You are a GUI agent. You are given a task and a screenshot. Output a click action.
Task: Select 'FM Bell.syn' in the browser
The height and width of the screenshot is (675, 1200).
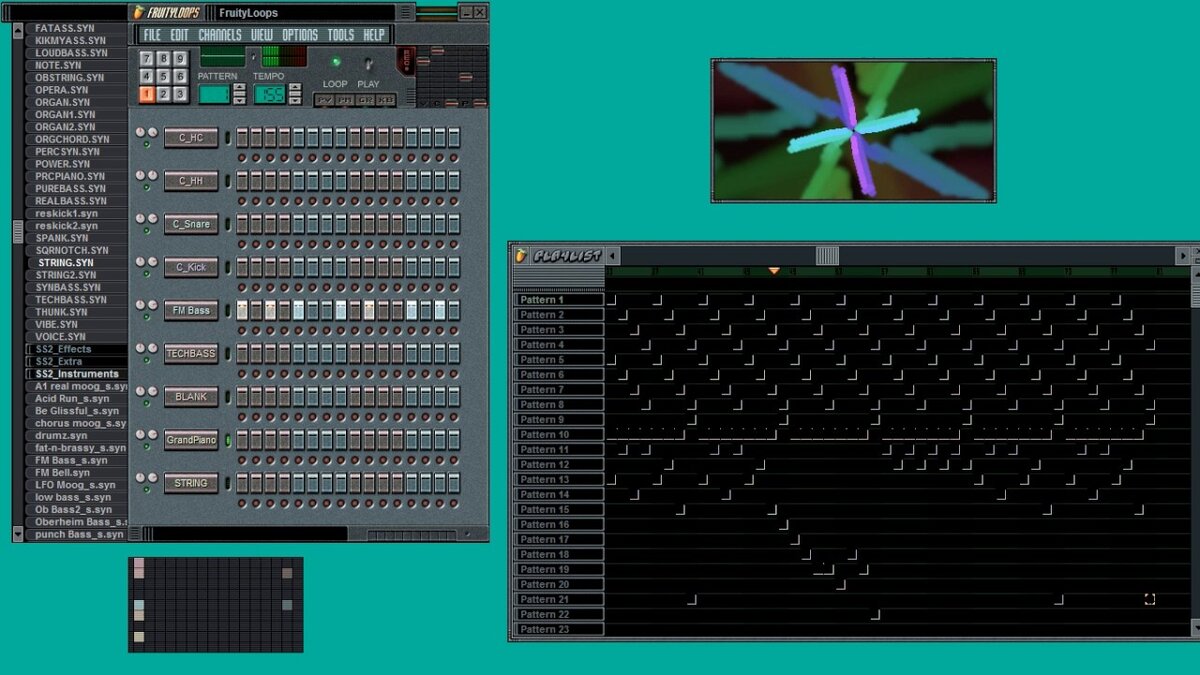pyautogui.click(x=63, y=473)
